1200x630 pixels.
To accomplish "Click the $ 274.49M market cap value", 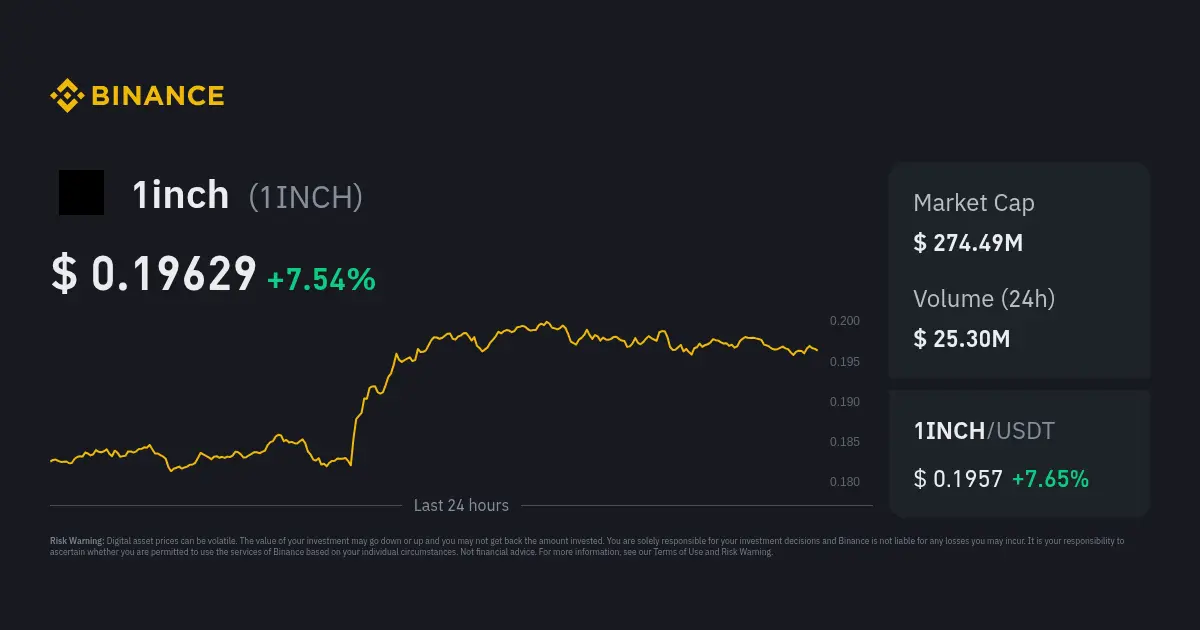I will 967,242.
